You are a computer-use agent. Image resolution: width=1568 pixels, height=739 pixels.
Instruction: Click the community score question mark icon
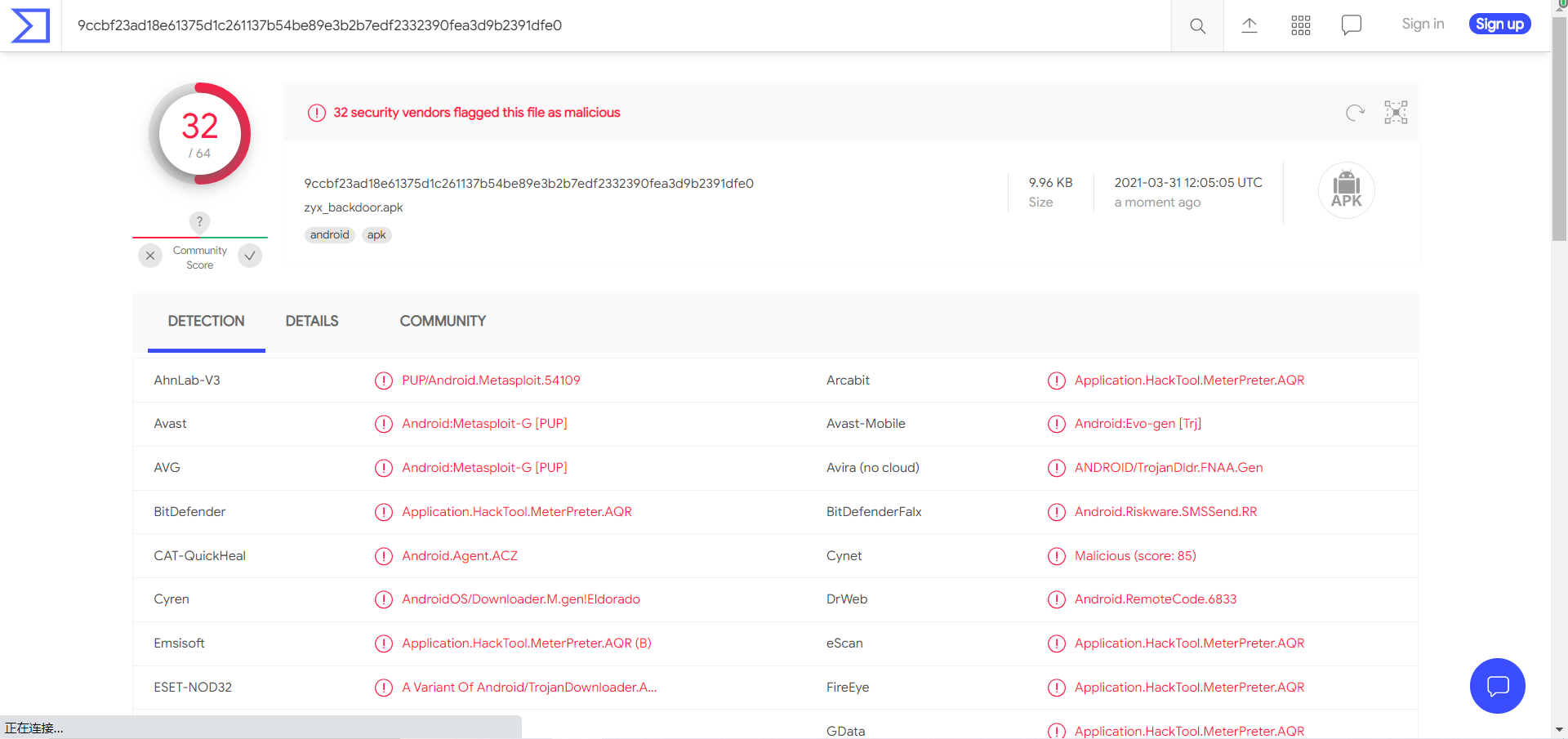pos(199,221)
